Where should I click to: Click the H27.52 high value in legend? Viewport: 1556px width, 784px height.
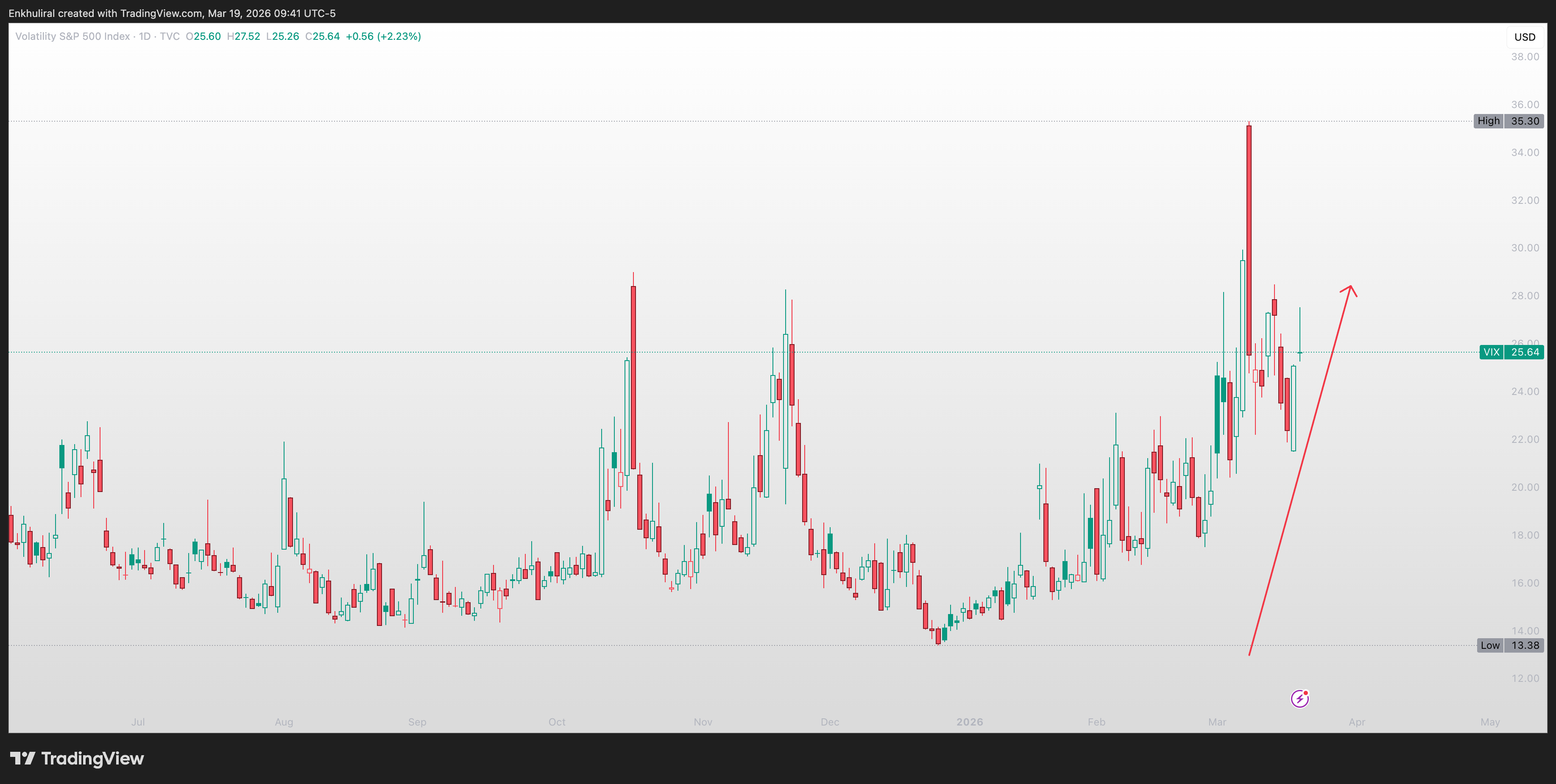[x=243, y=36]
